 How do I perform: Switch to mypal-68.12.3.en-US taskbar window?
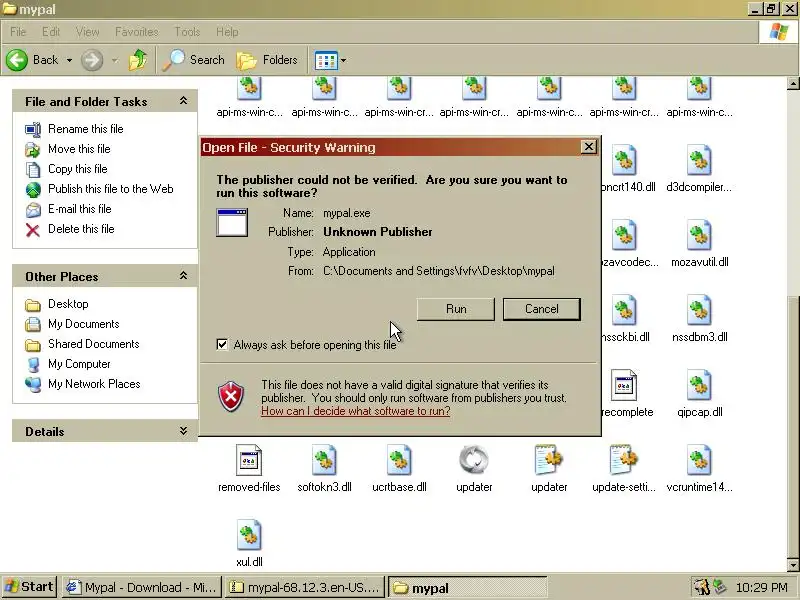click(305, 588)
